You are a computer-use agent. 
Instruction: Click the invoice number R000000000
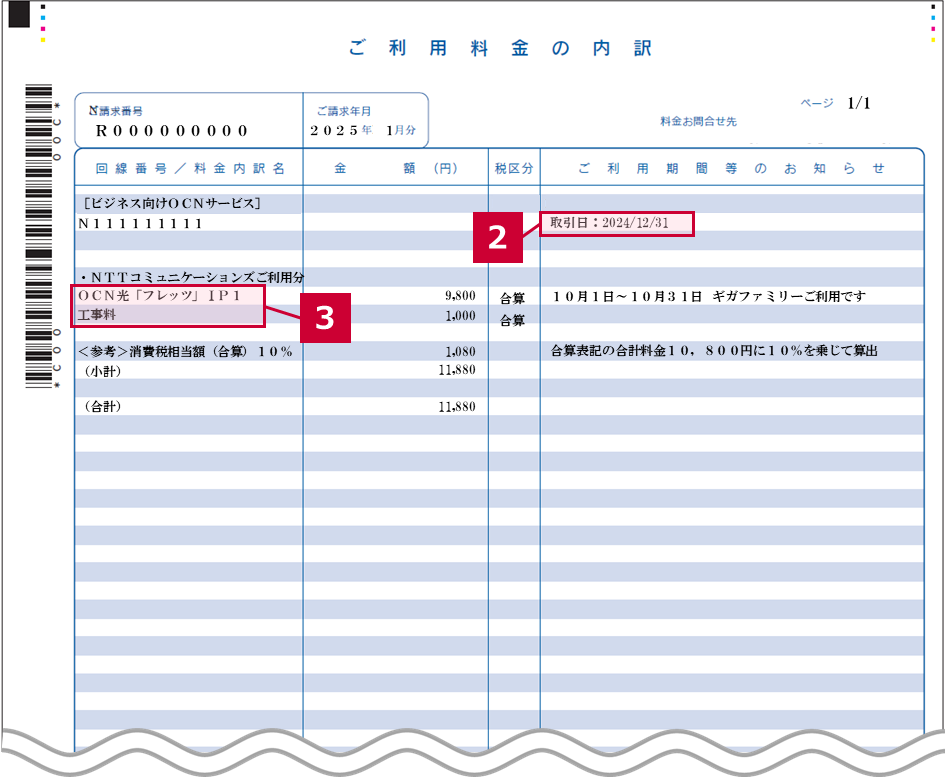[x=172, y=131]
